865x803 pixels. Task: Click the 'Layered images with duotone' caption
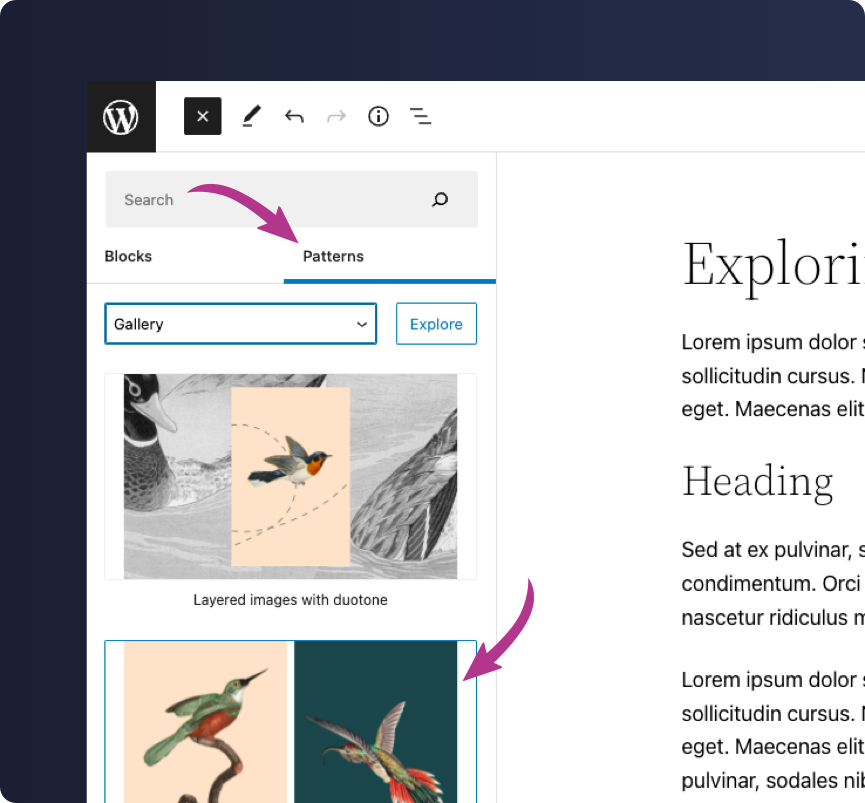tap(291, 600)
